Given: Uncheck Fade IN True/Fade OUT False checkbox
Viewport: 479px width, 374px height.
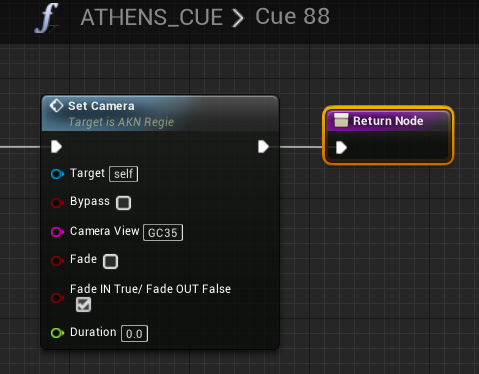Looking at the screenshot, I should tap(83, 304).
